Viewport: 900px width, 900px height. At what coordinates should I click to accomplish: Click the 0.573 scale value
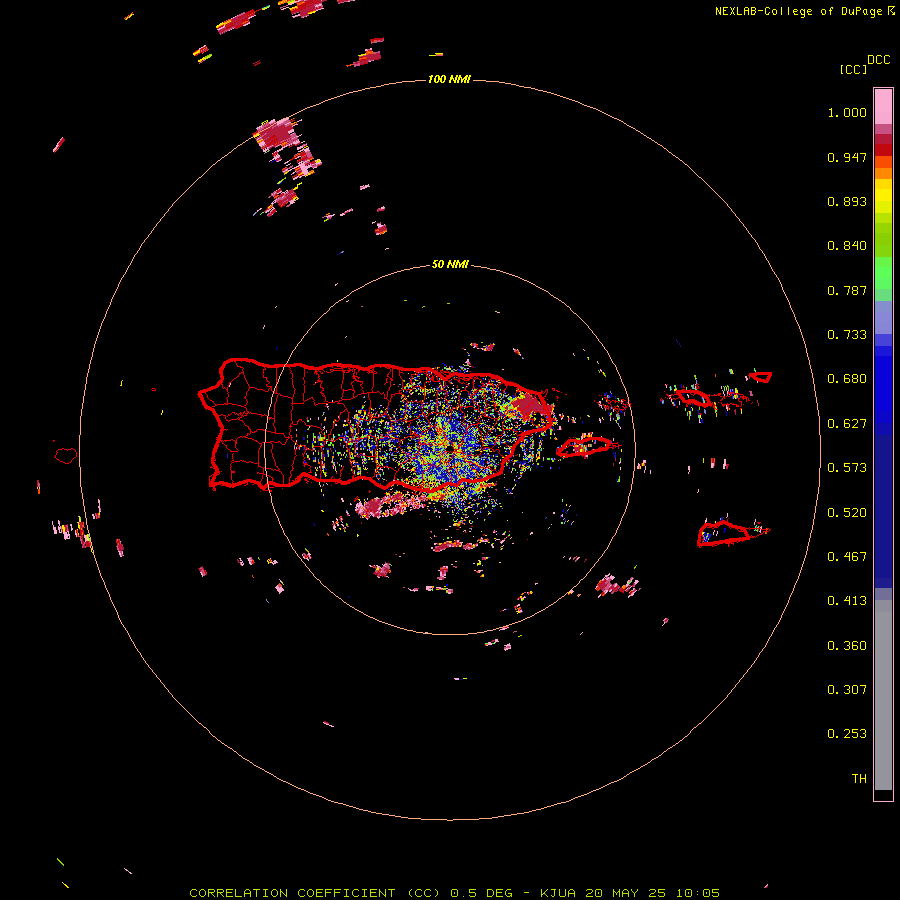(x=847, y=468)
